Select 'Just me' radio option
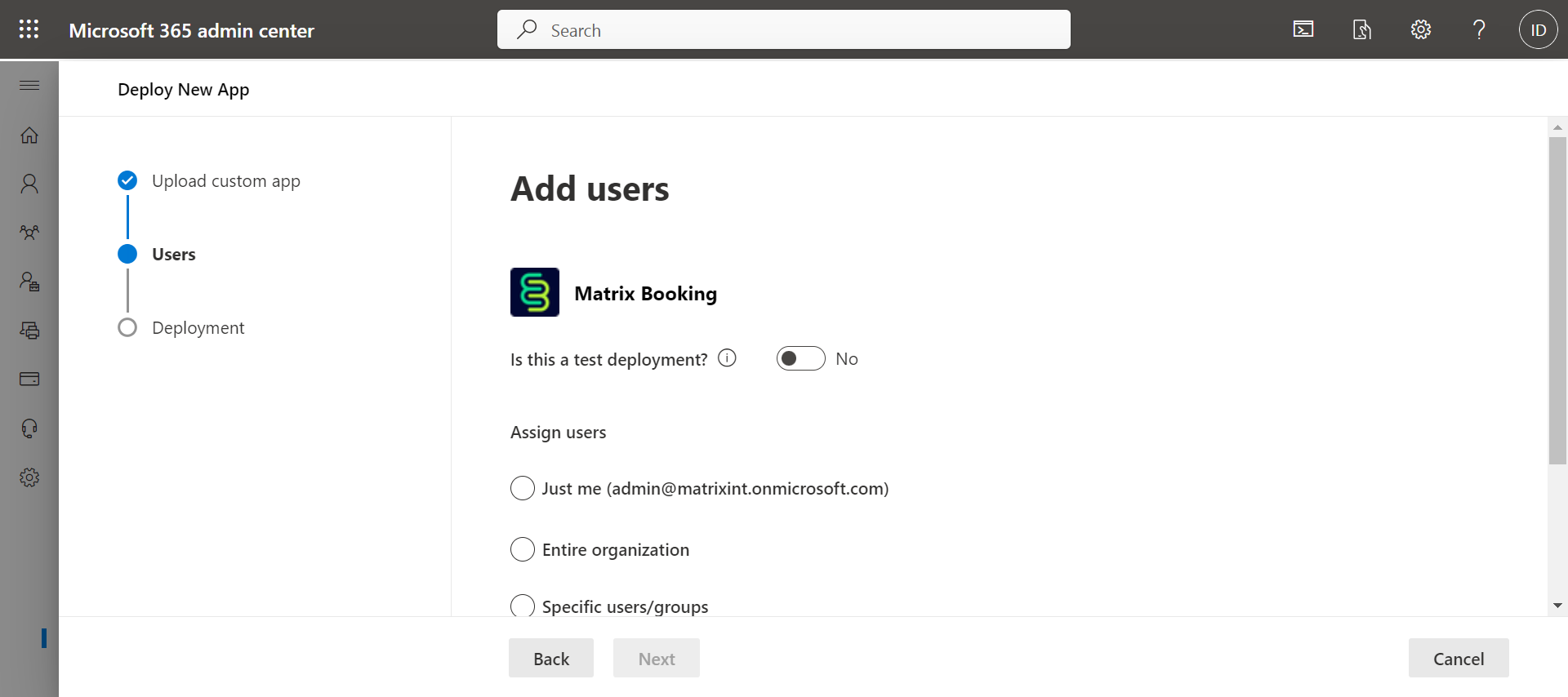The image size is (1568, 697). [523, 489]
